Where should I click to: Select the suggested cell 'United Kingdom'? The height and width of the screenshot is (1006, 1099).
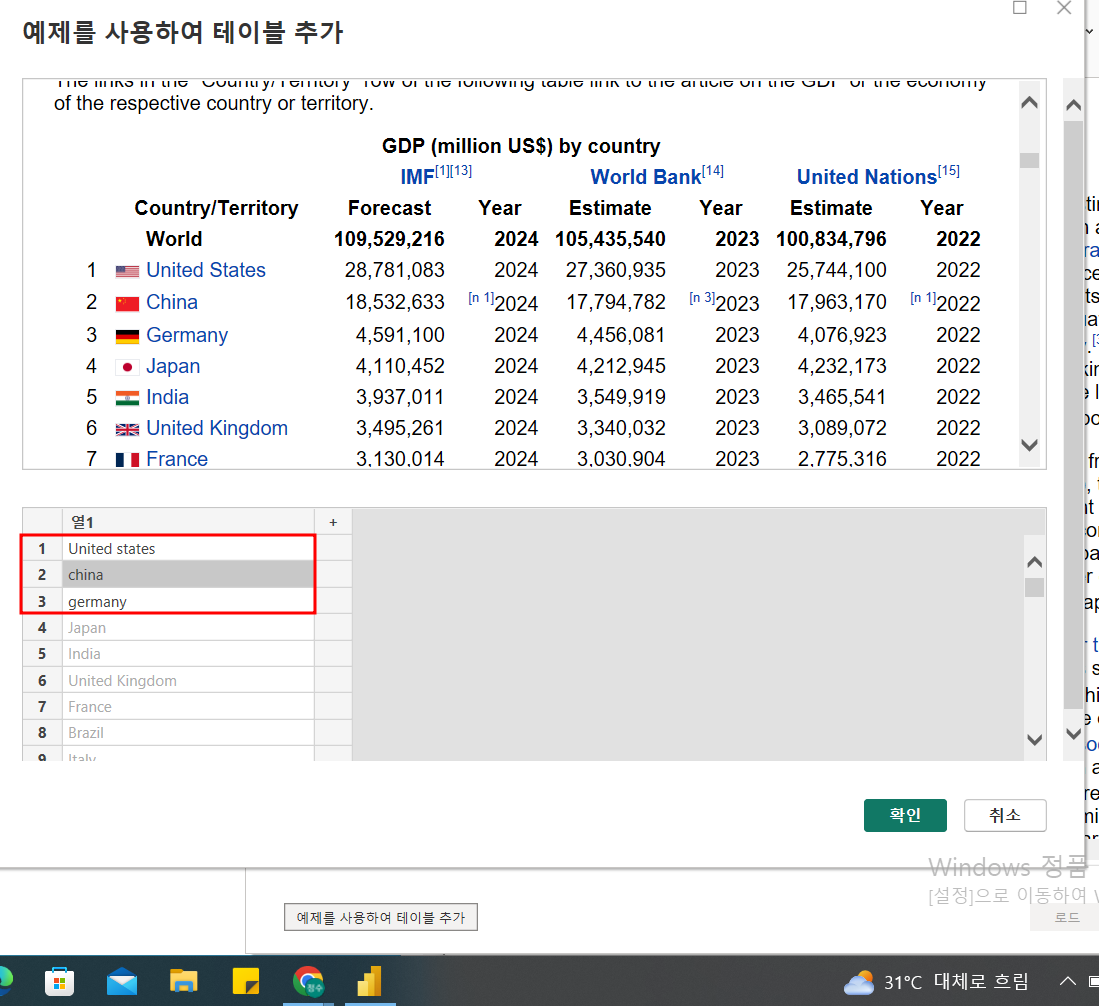coord(189,680)
